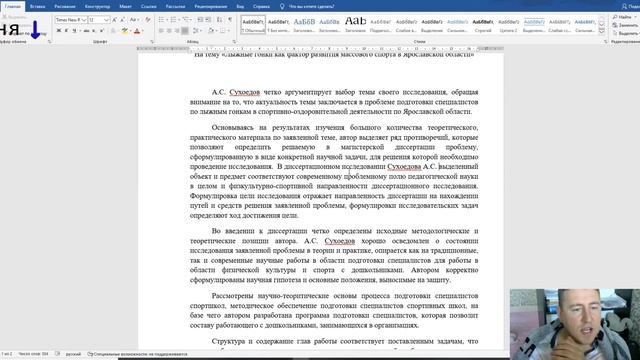This screenshot has height=360, width=640.
Task: Select the Без интервала style
Action: 279,24
